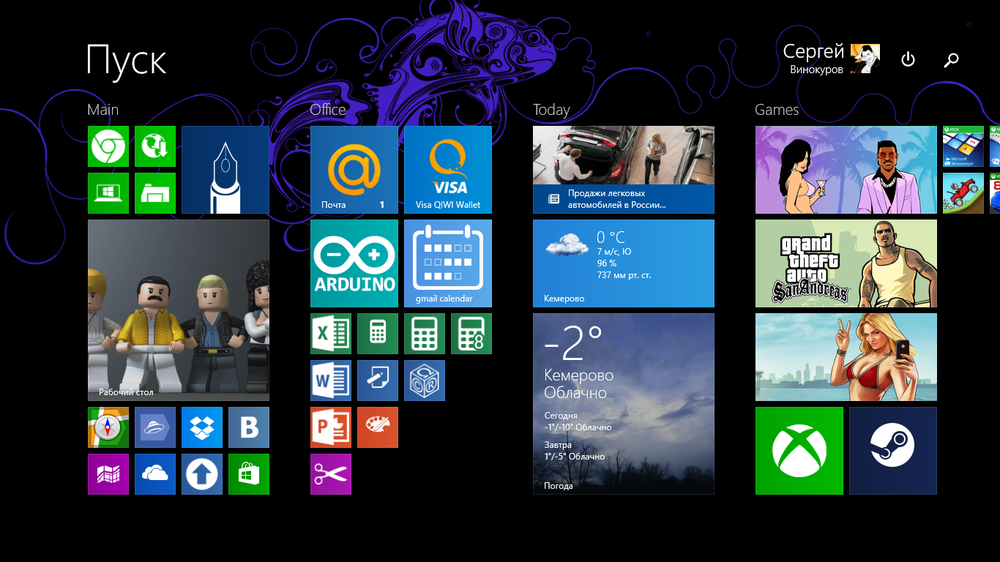The height and width of the screenshot is (562, 1000).
Task: Launch the GTA V blonde girl tile
Action: (846, 357)
